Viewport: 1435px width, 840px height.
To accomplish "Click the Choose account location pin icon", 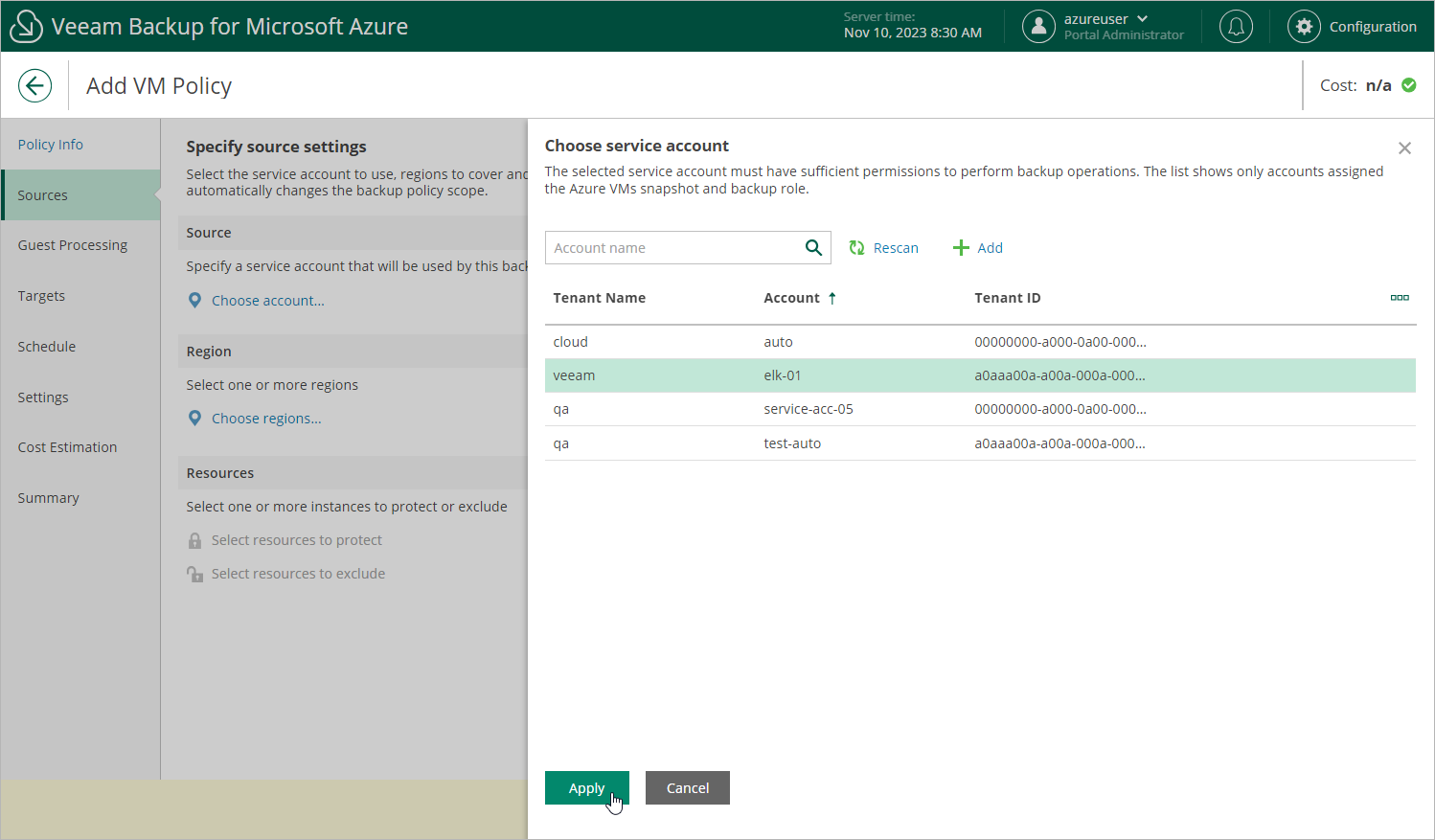I will click(194, 301).
